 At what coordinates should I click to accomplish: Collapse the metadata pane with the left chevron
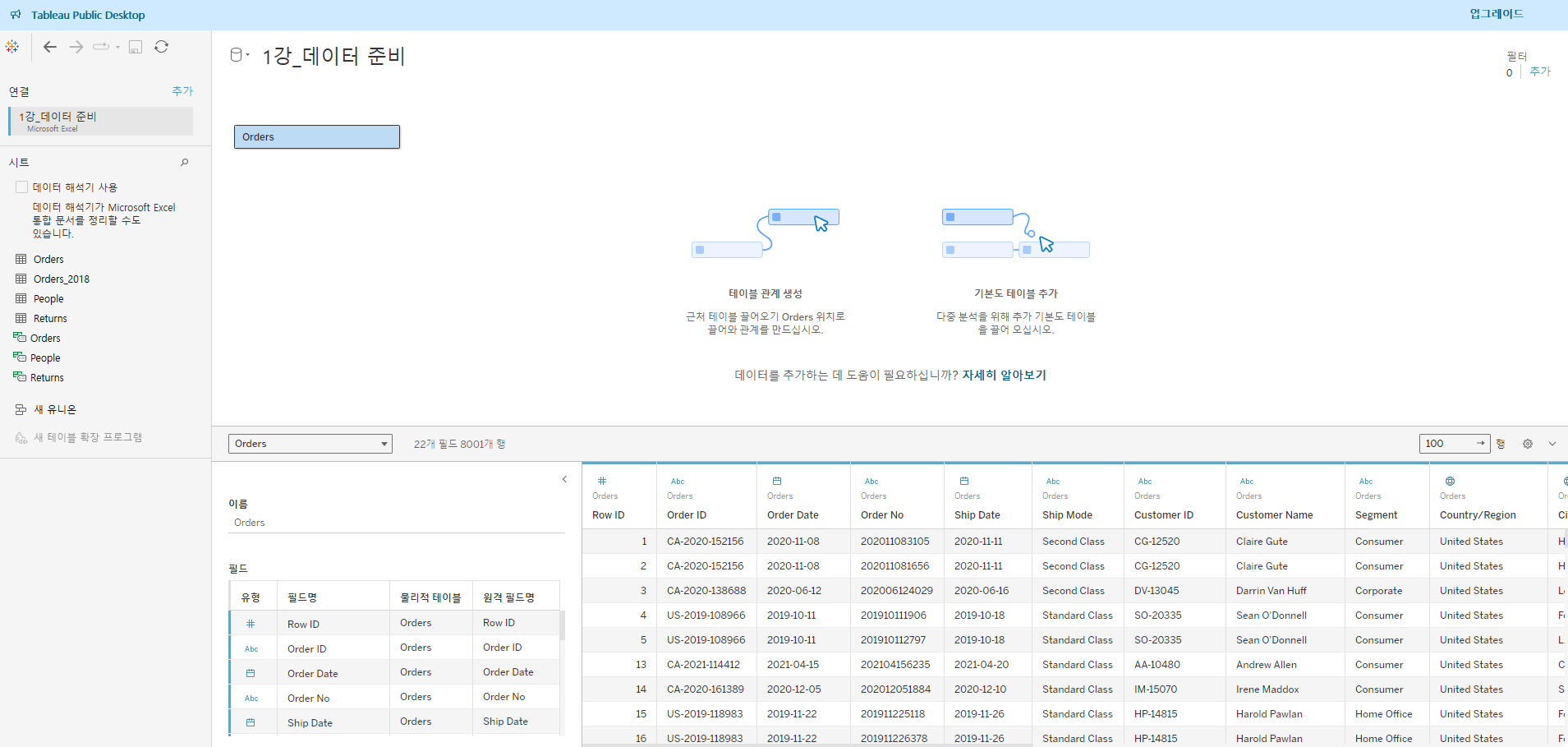click(x=564, y=479)
